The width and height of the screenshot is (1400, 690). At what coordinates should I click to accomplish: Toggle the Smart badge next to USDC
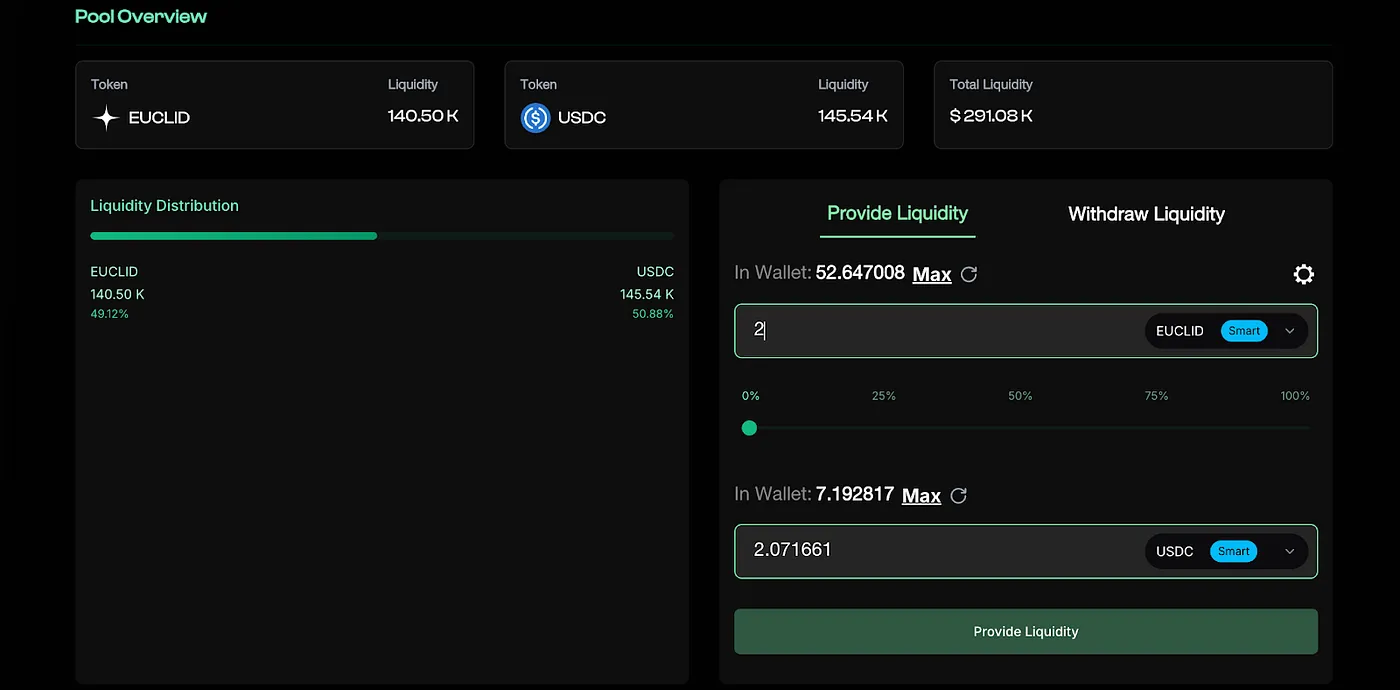(1233, 551)
